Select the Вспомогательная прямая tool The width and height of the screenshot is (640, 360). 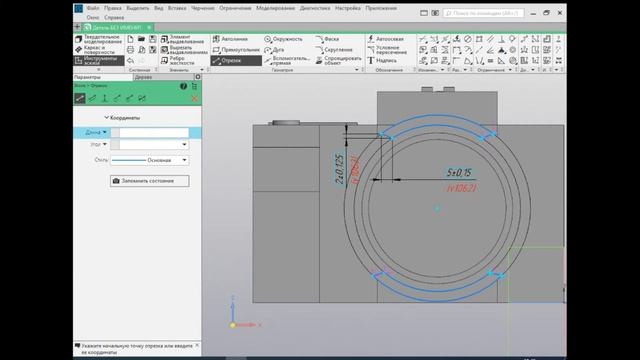[287, 60]
